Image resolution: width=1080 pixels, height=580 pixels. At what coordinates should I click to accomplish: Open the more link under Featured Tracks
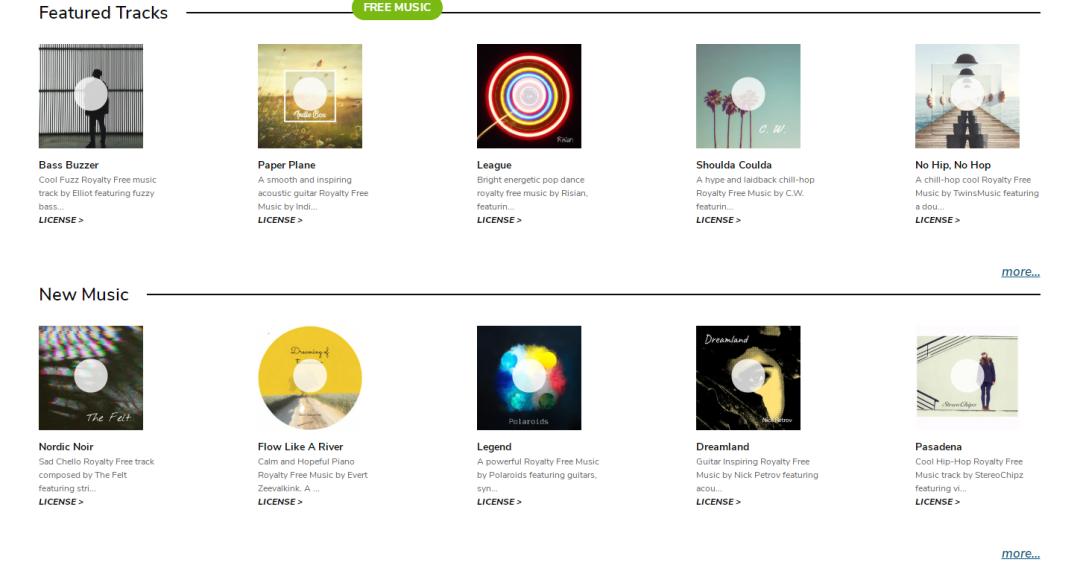1020,272
